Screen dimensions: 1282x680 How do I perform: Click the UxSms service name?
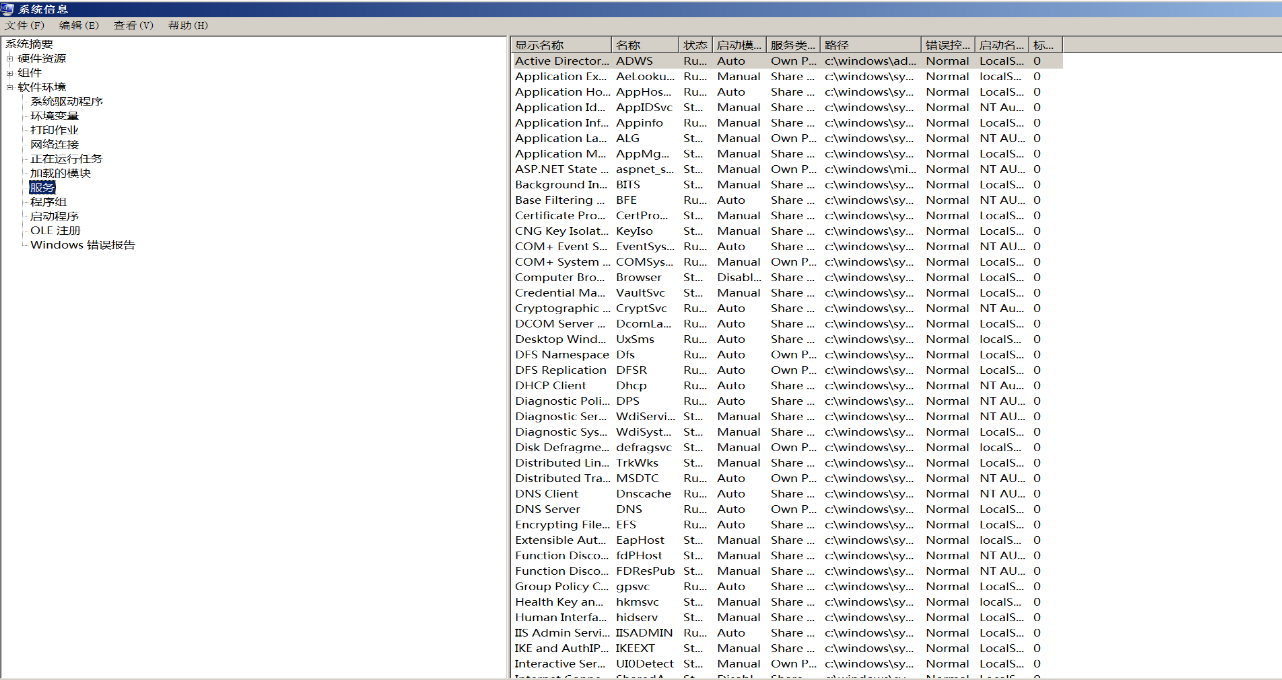(x=635, y=339)
